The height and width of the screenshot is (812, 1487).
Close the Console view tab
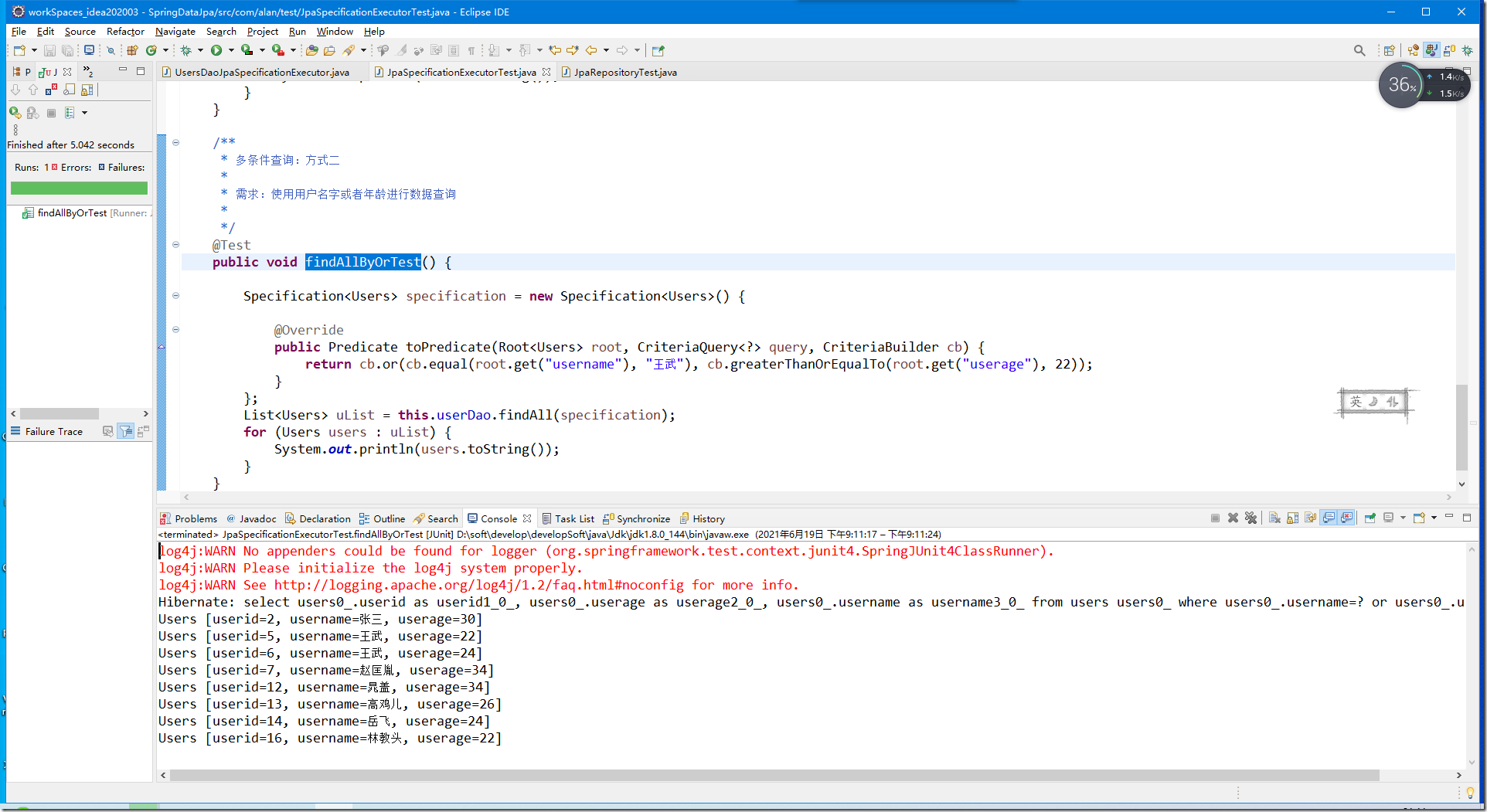[527, 518]
